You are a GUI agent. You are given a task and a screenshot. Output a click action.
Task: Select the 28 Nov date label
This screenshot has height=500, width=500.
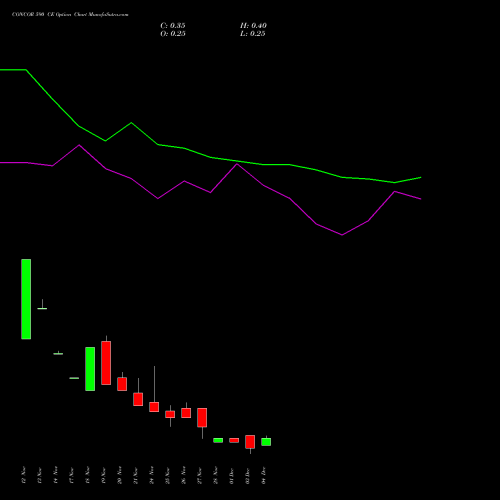point(216,476)
